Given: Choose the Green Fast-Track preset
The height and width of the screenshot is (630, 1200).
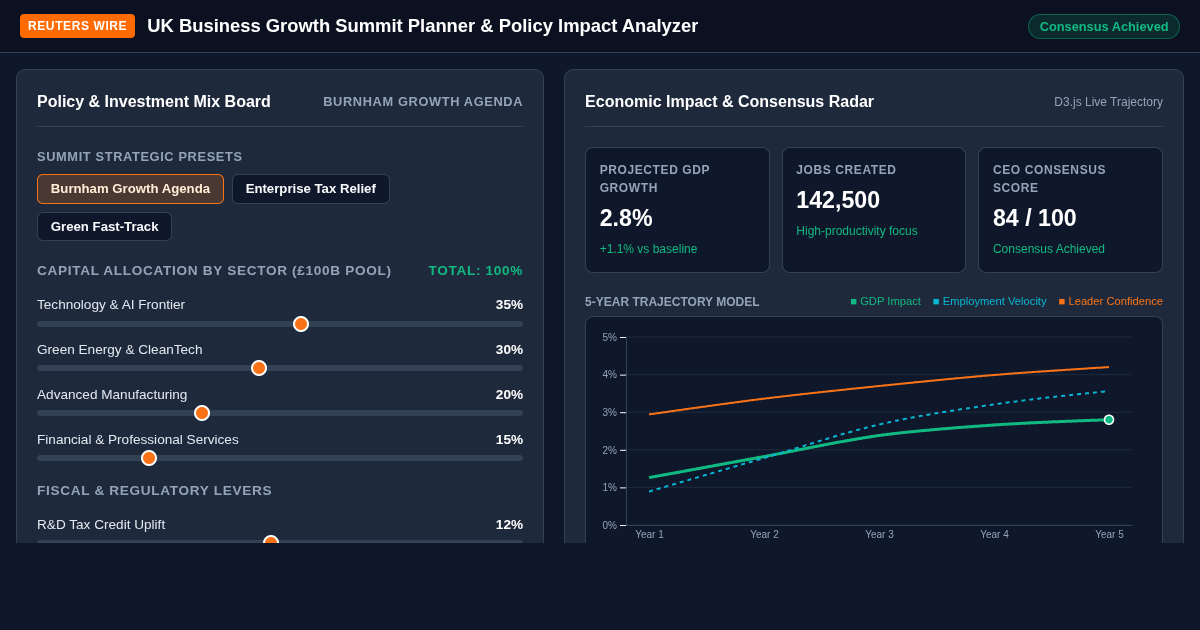Looking at the screenshot, I should (104, 227).
